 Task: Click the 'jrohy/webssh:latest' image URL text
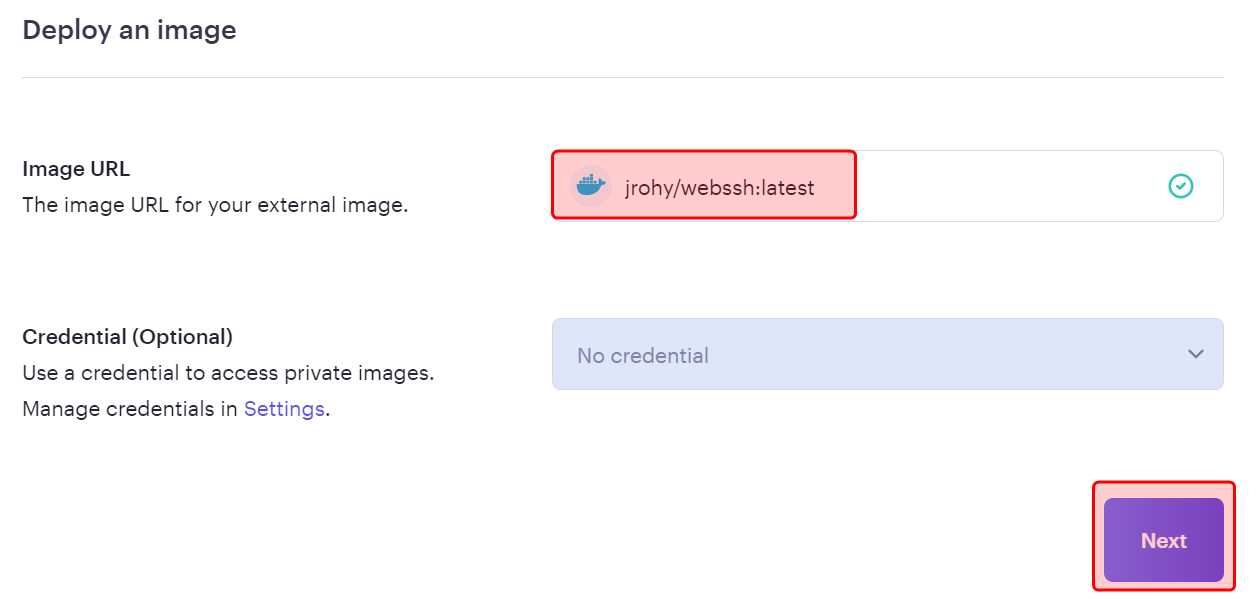[719, 187]
